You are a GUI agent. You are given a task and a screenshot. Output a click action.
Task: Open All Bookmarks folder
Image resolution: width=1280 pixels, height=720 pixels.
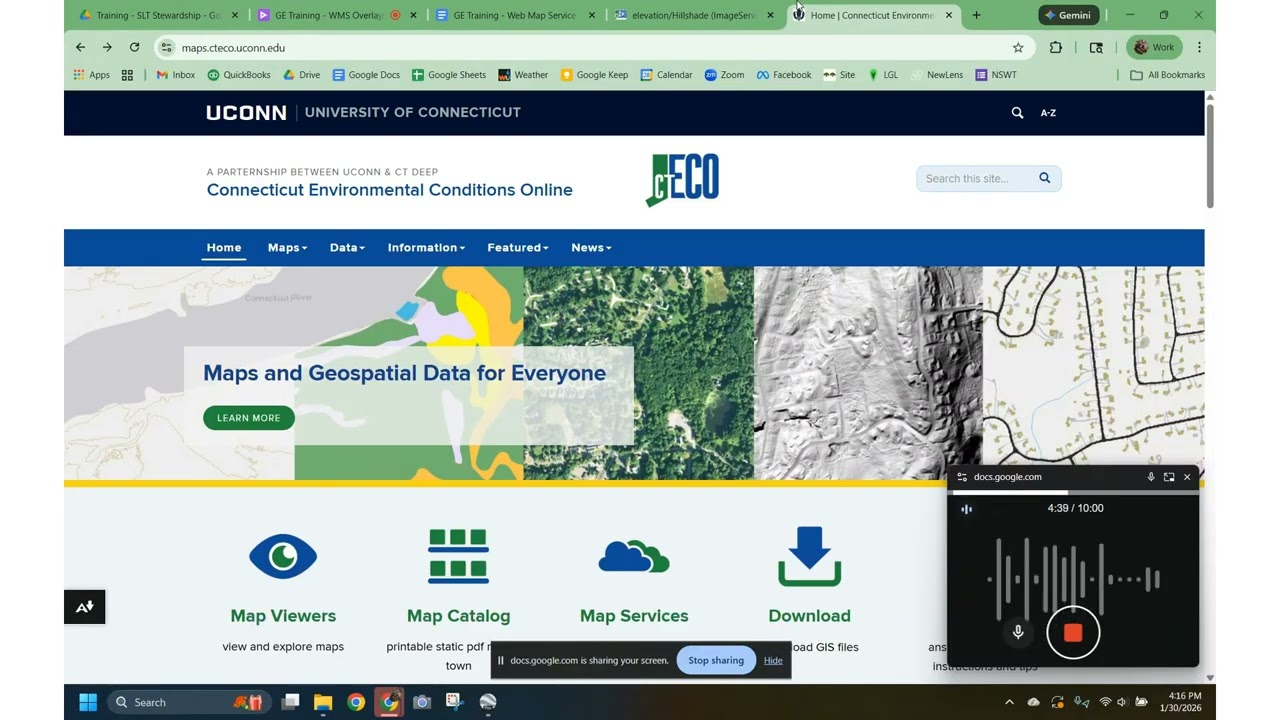[x=1167, y=75]
